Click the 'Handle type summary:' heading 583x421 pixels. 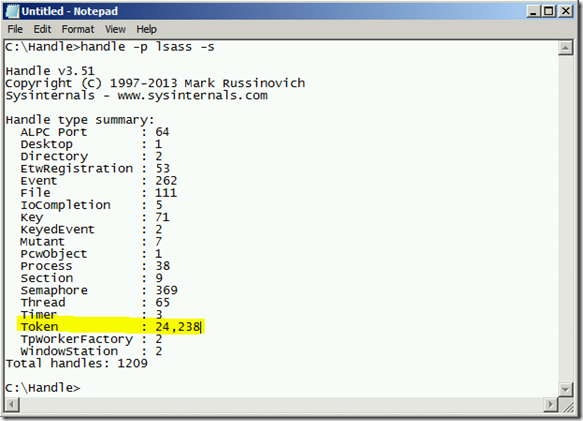point(80,120)
